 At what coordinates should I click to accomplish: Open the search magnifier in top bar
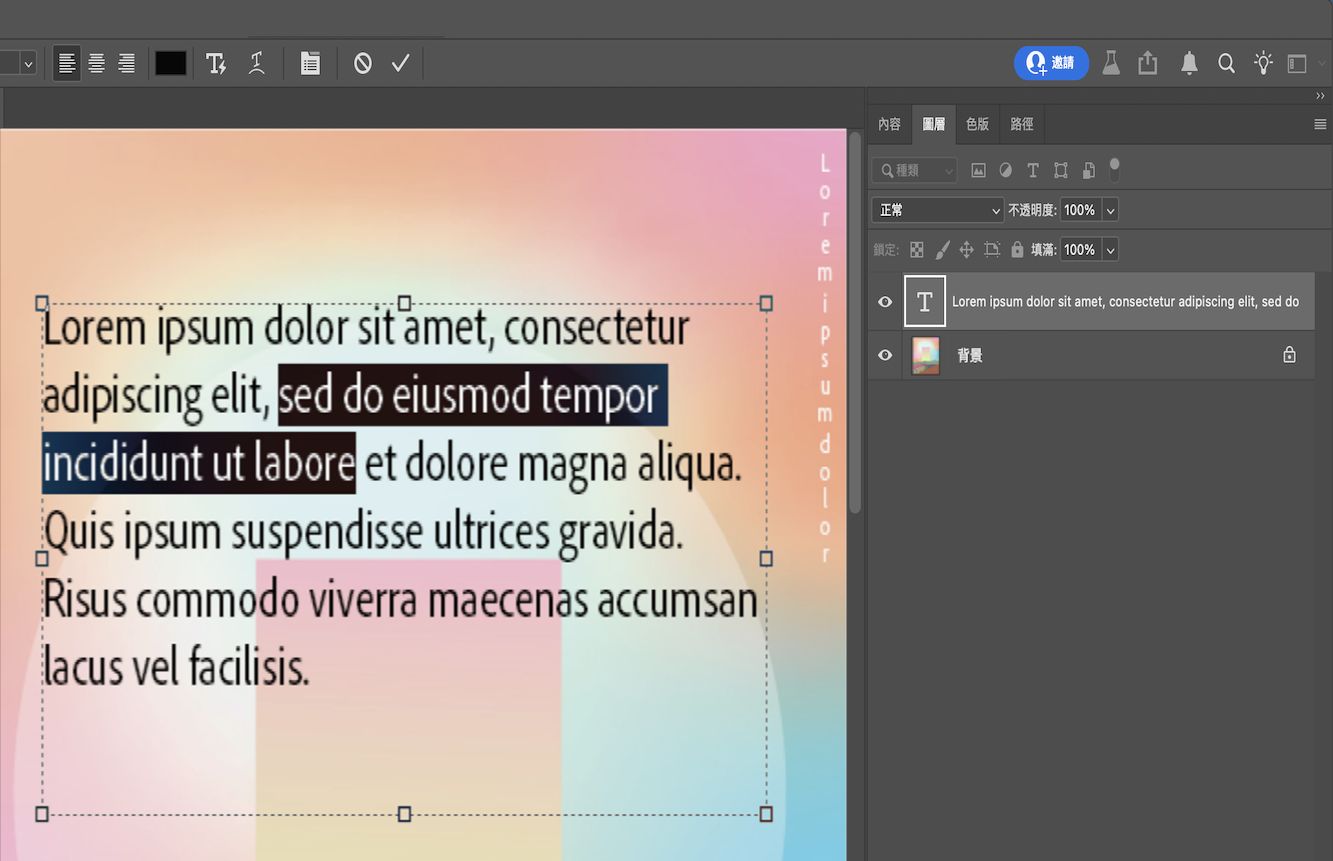coord(1226,63)
